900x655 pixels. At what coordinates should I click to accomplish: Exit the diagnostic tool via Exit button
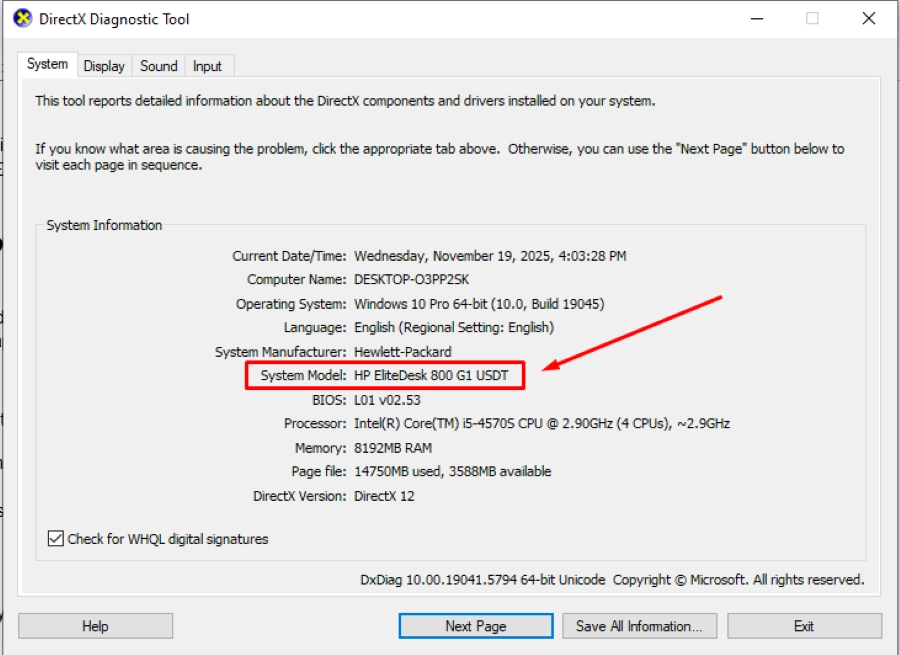[803, 626]
